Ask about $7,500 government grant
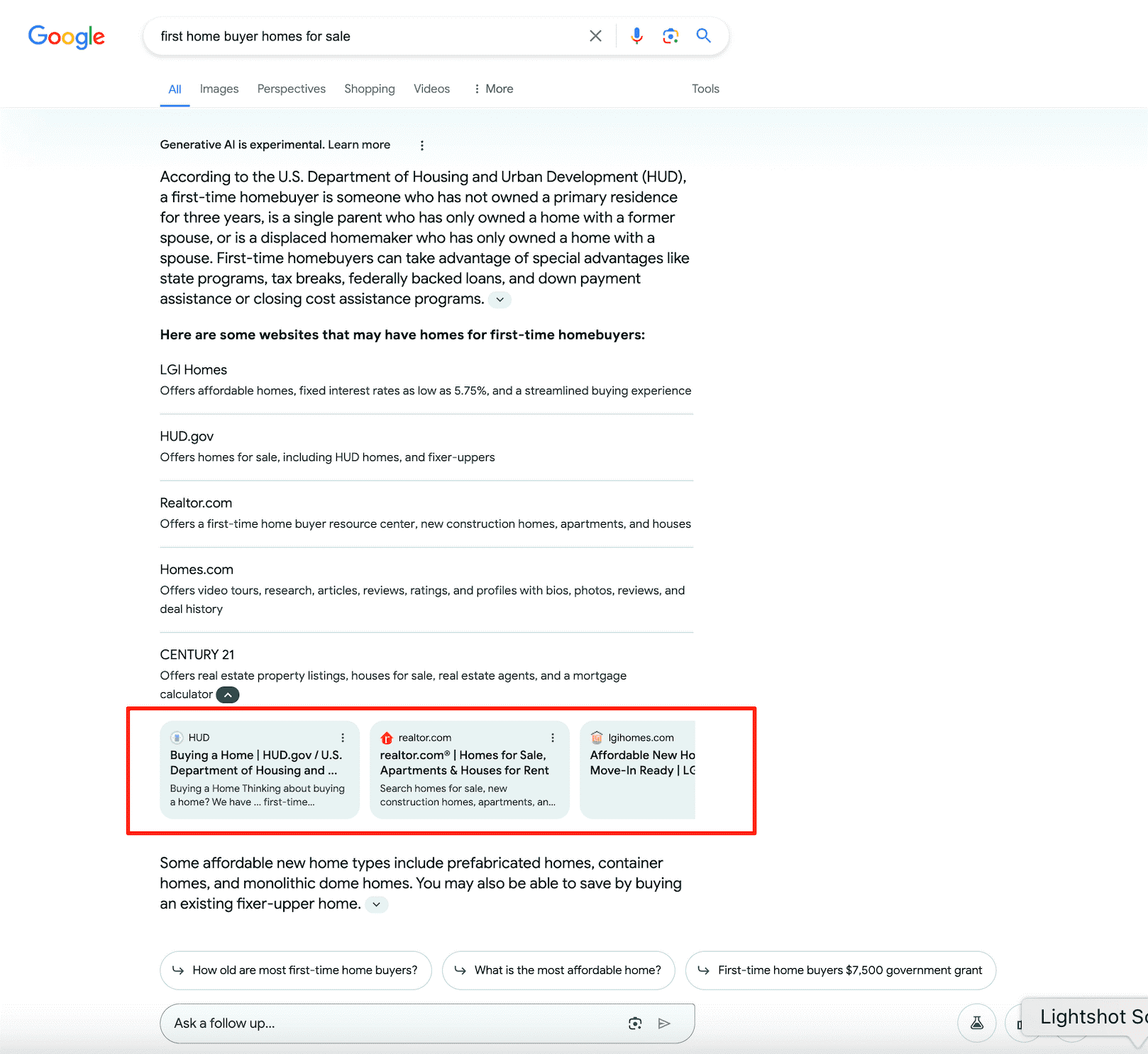Screen dimensions: 1148x1054 coord(841,970)
